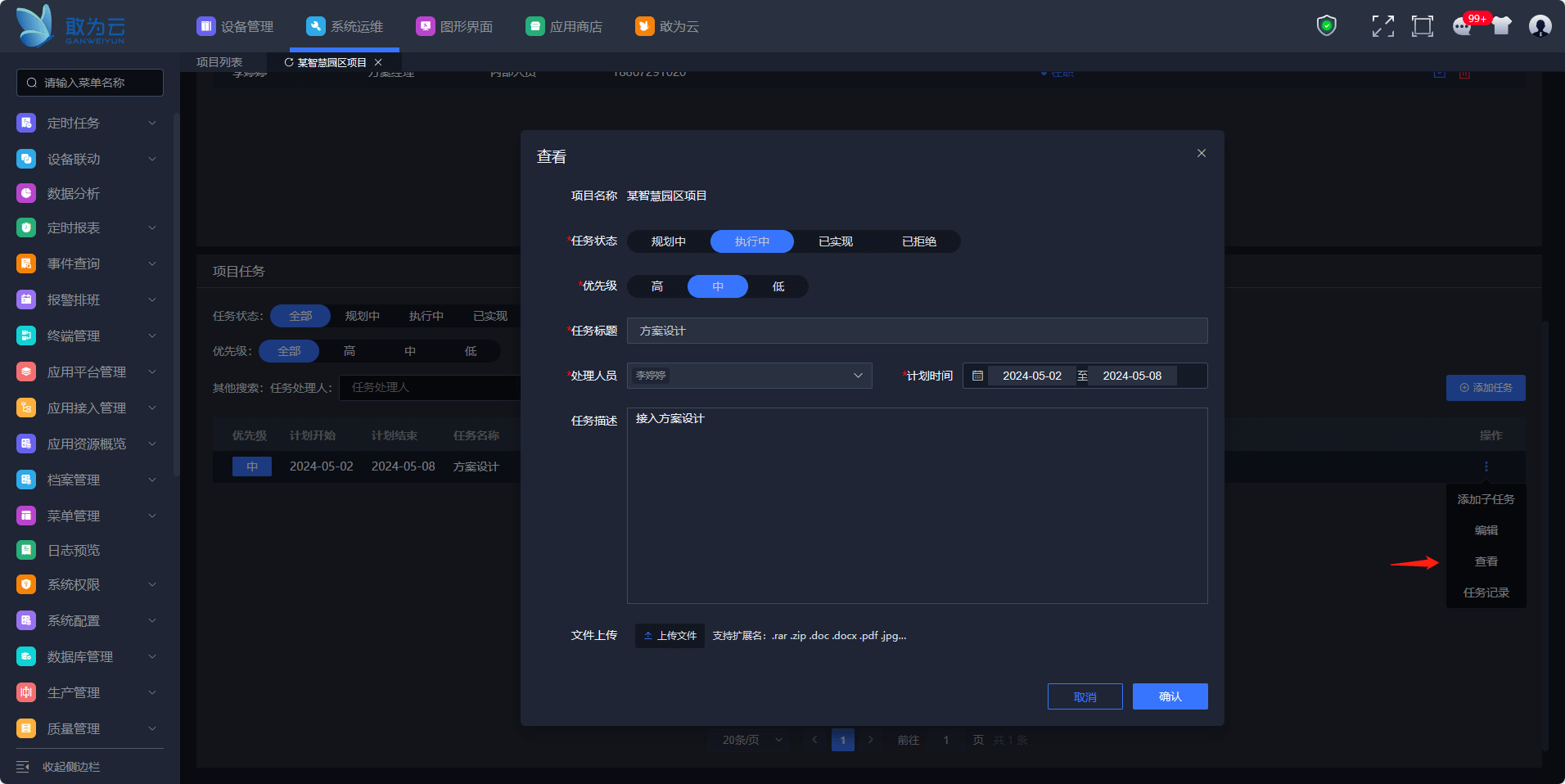Click the 任务标题 input field

pyautogui.click(x=917, y=331)
